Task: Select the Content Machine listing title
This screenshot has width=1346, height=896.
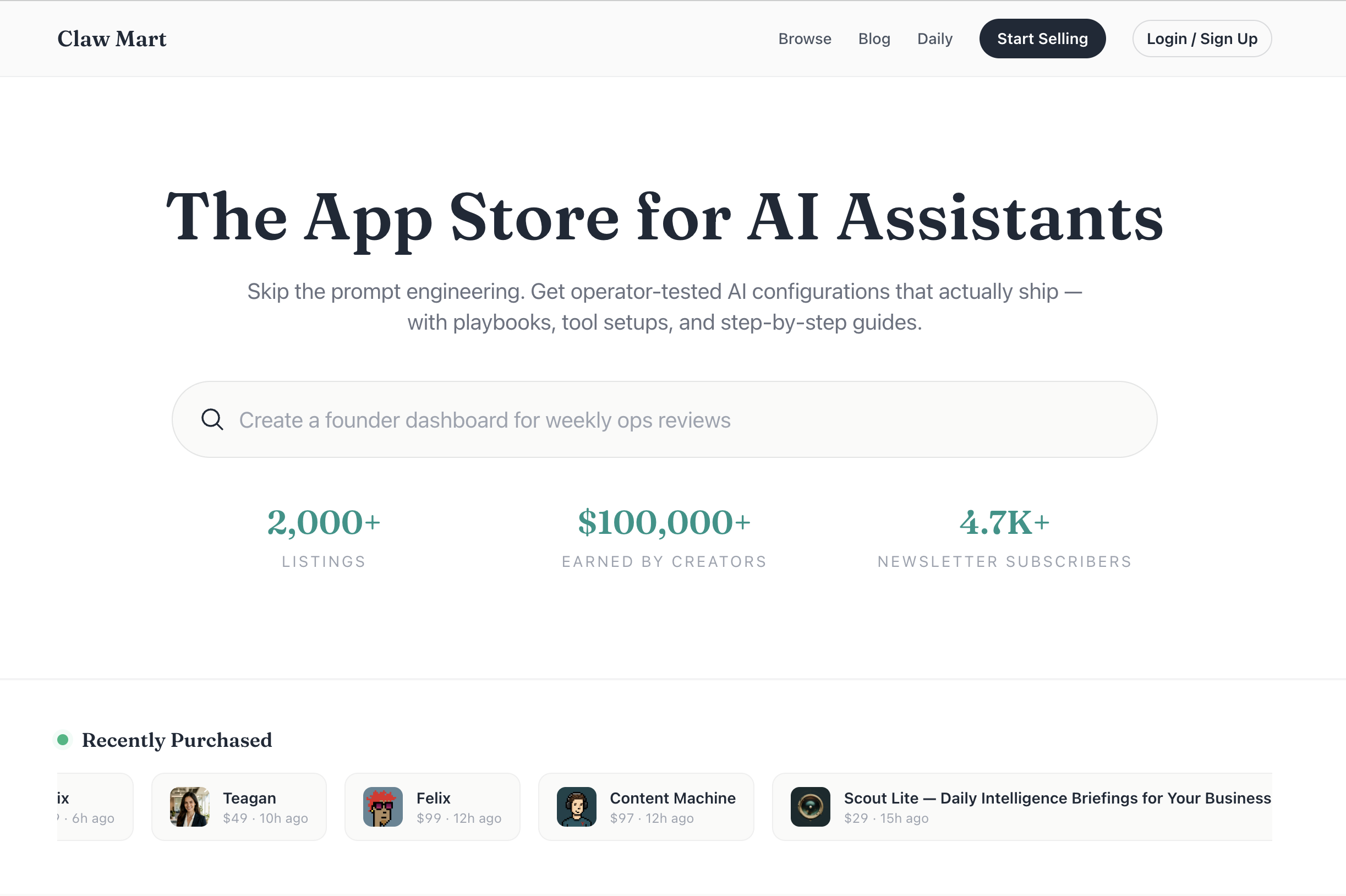Action: coord(672,797)
